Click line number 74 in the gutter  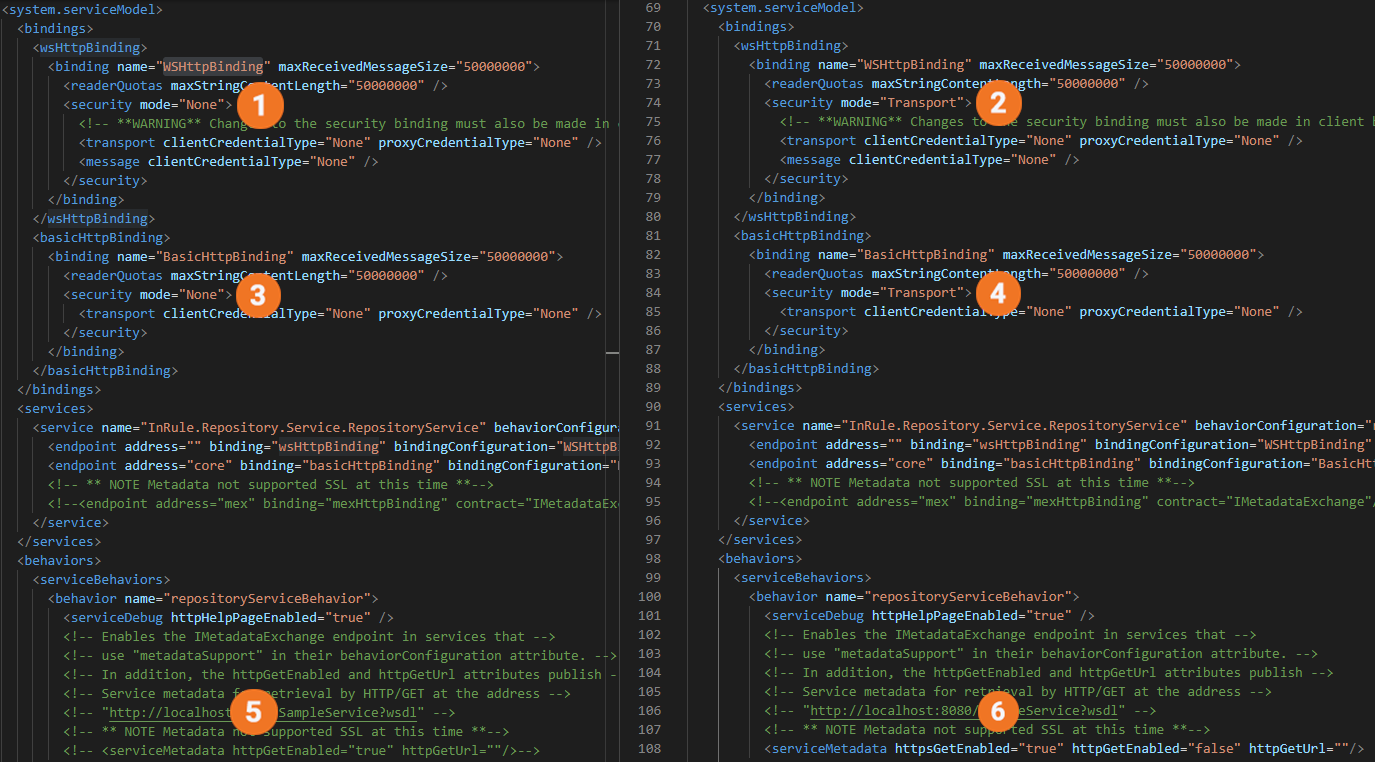(x=653, y=103)
